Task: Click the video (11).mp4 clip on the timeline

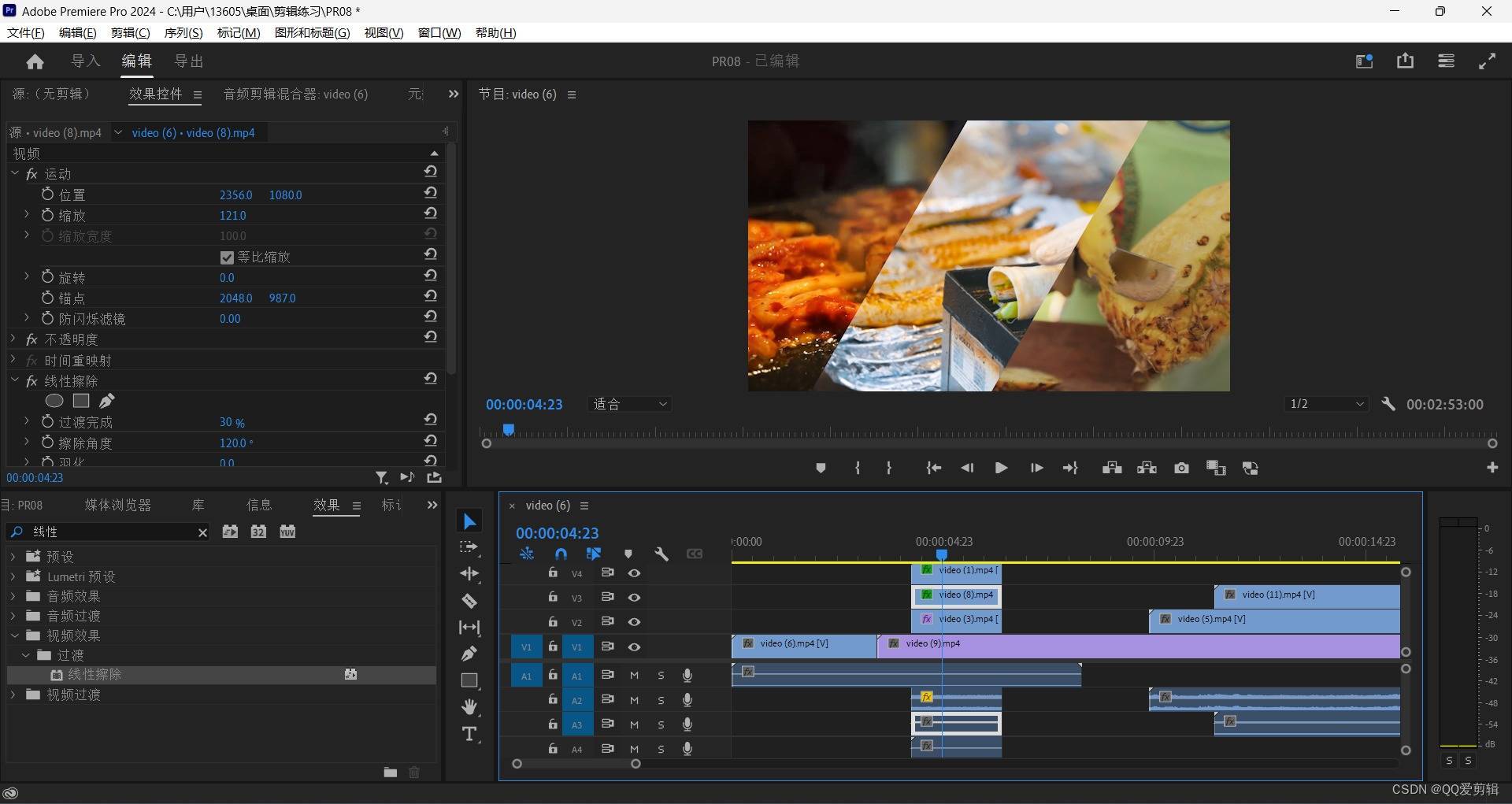Action: pyautogui.click(x=1307, y=595)
